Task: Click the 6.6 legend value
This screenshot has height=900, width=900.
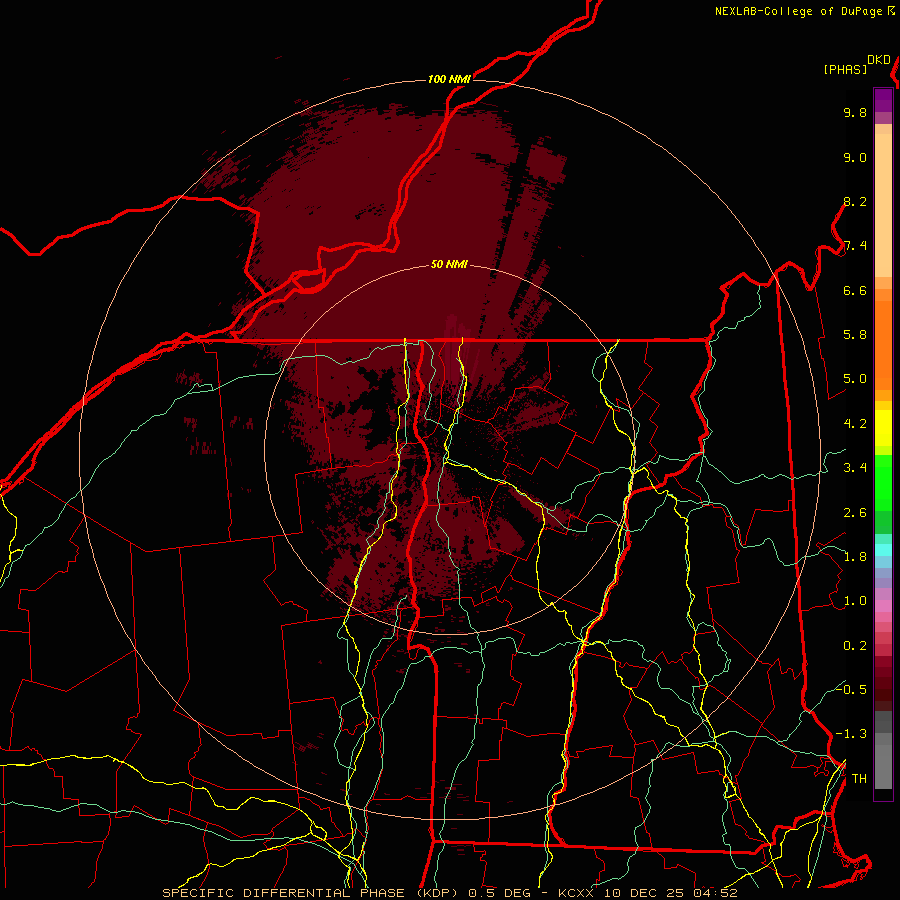Action: (x=855, y=290)
